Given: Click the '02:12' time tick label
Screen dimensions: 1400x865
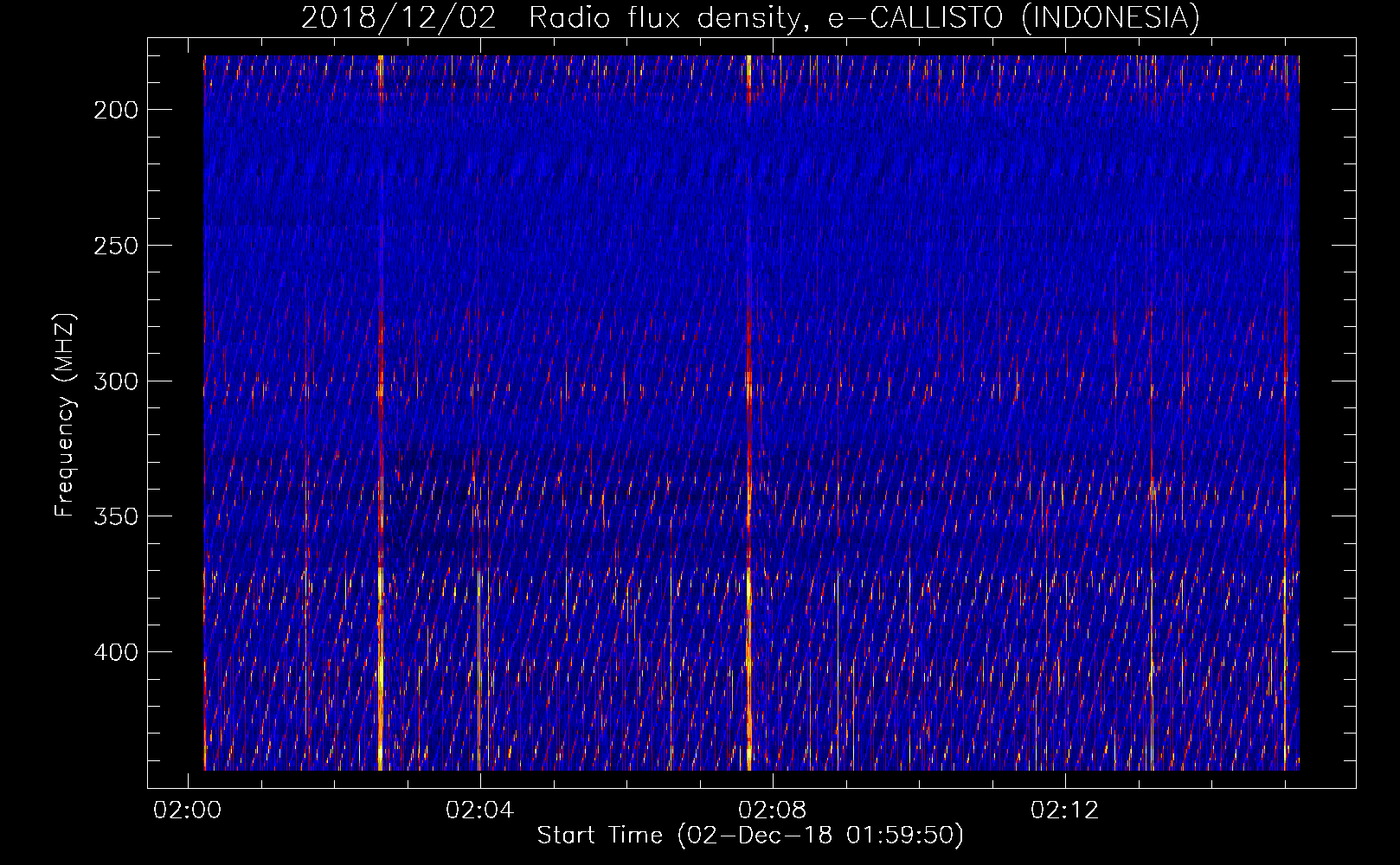Looking at the screenshot, I should [1064, 811].
